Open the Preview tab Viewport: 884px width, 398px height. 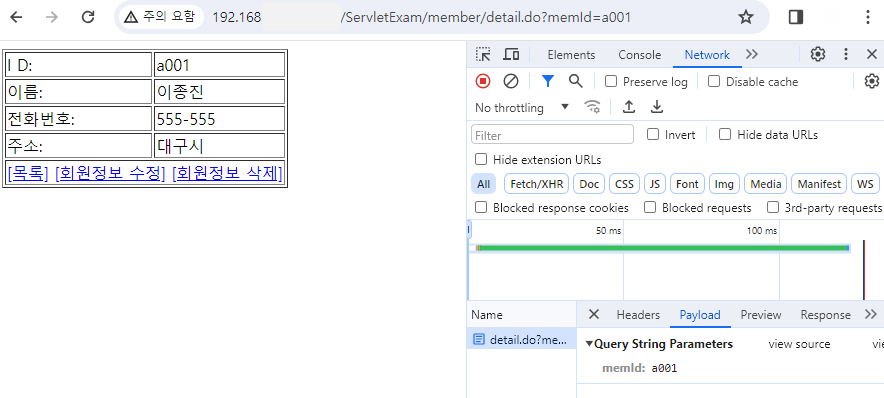tap(761, 315)
